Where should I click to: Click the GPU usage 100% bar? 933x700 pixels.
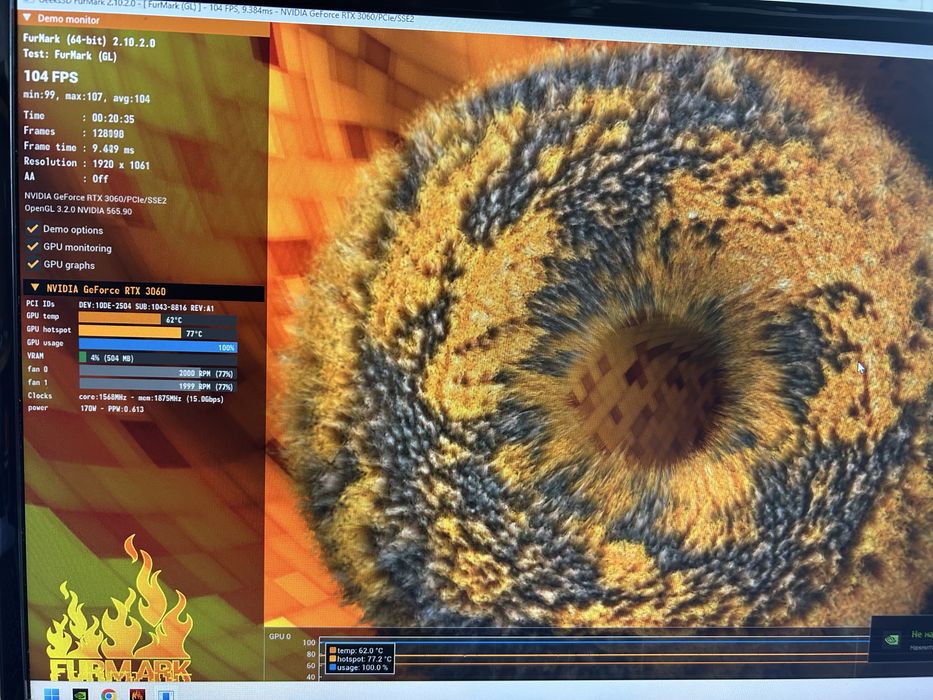pos(158,345)
